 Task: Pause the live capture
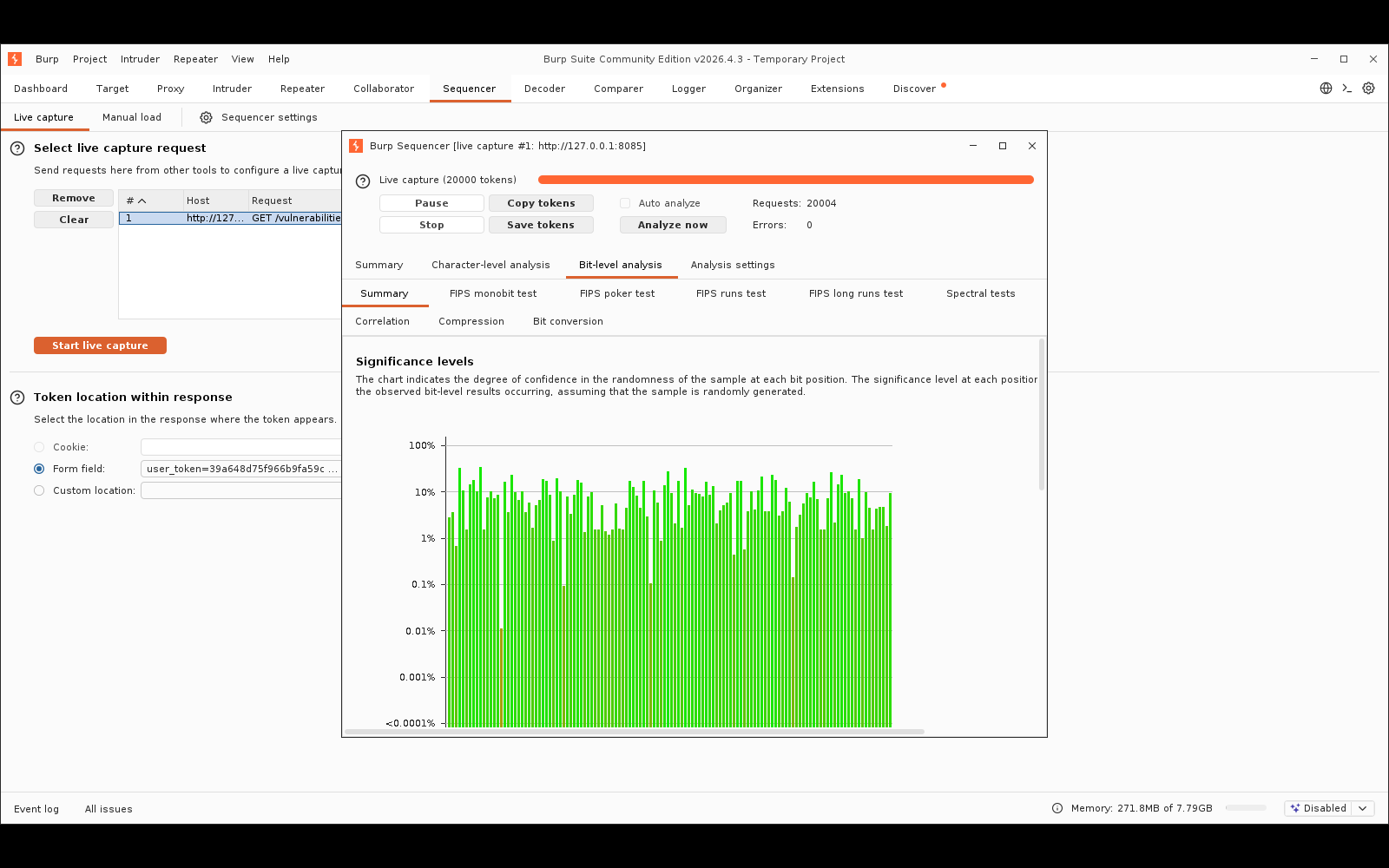(x=431, y=203)
